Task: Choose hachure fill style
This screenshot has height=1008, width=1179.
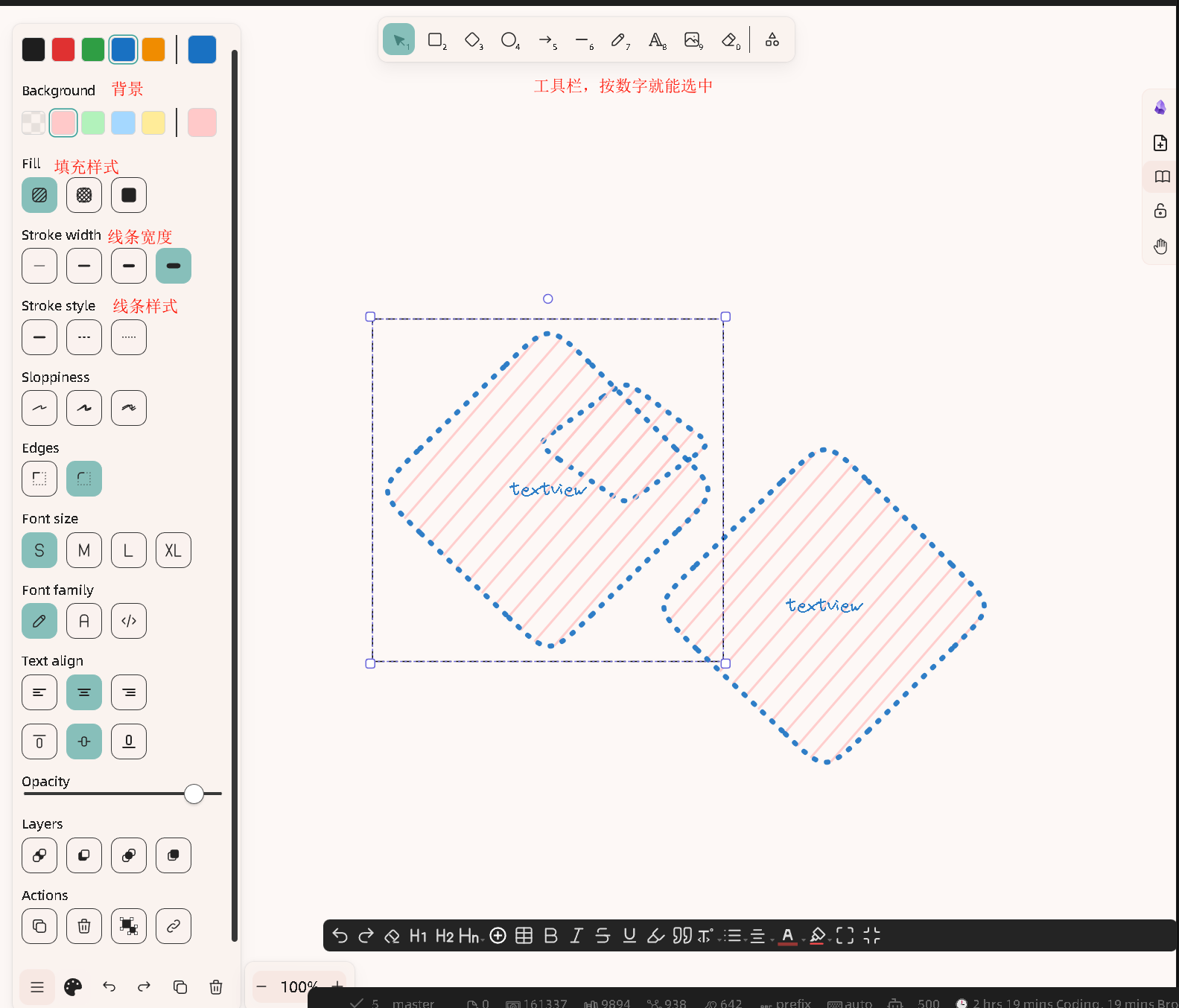Action: coord(39,195)
